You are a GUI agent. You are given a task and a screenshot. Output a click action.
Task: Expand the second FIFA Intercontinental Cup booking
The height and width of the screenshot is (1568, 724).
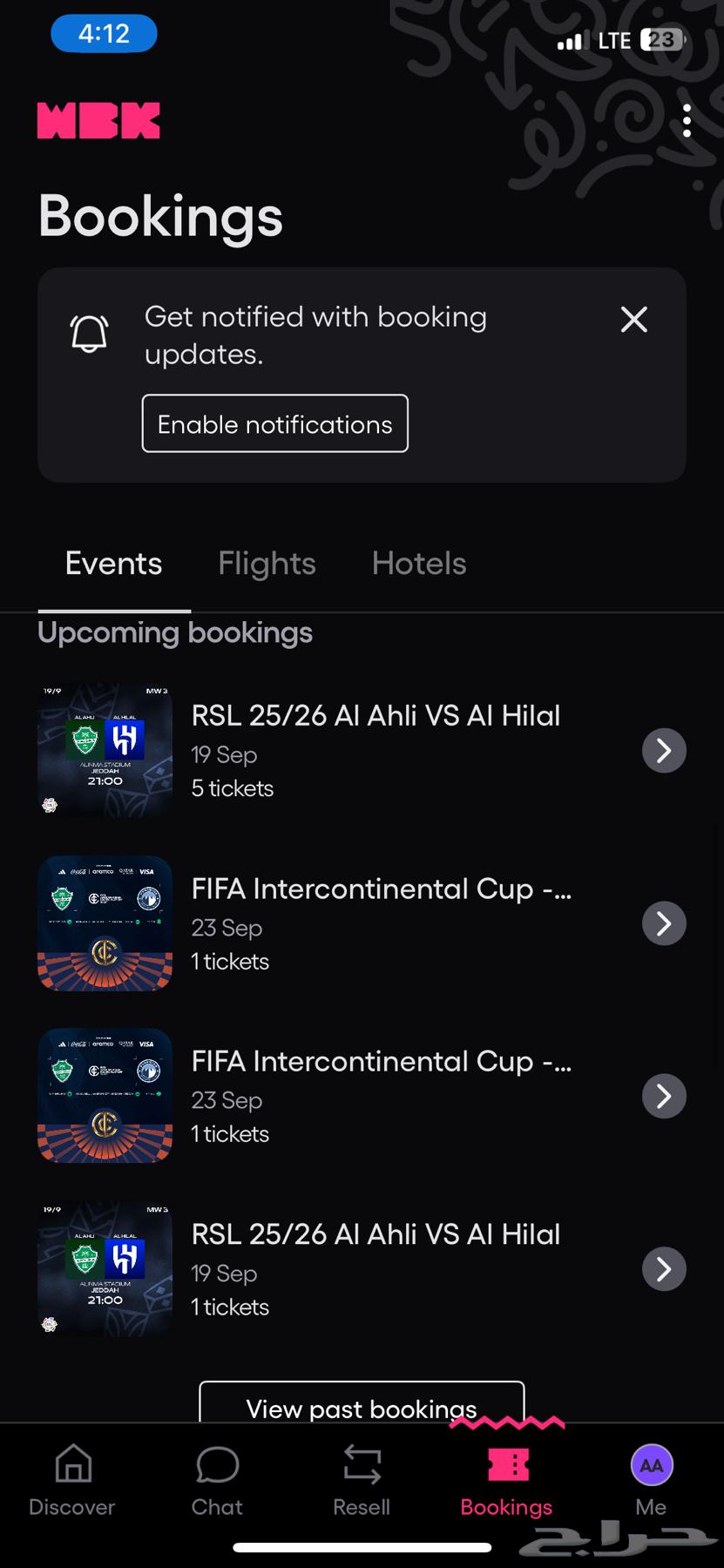[x=664, y=1096]
